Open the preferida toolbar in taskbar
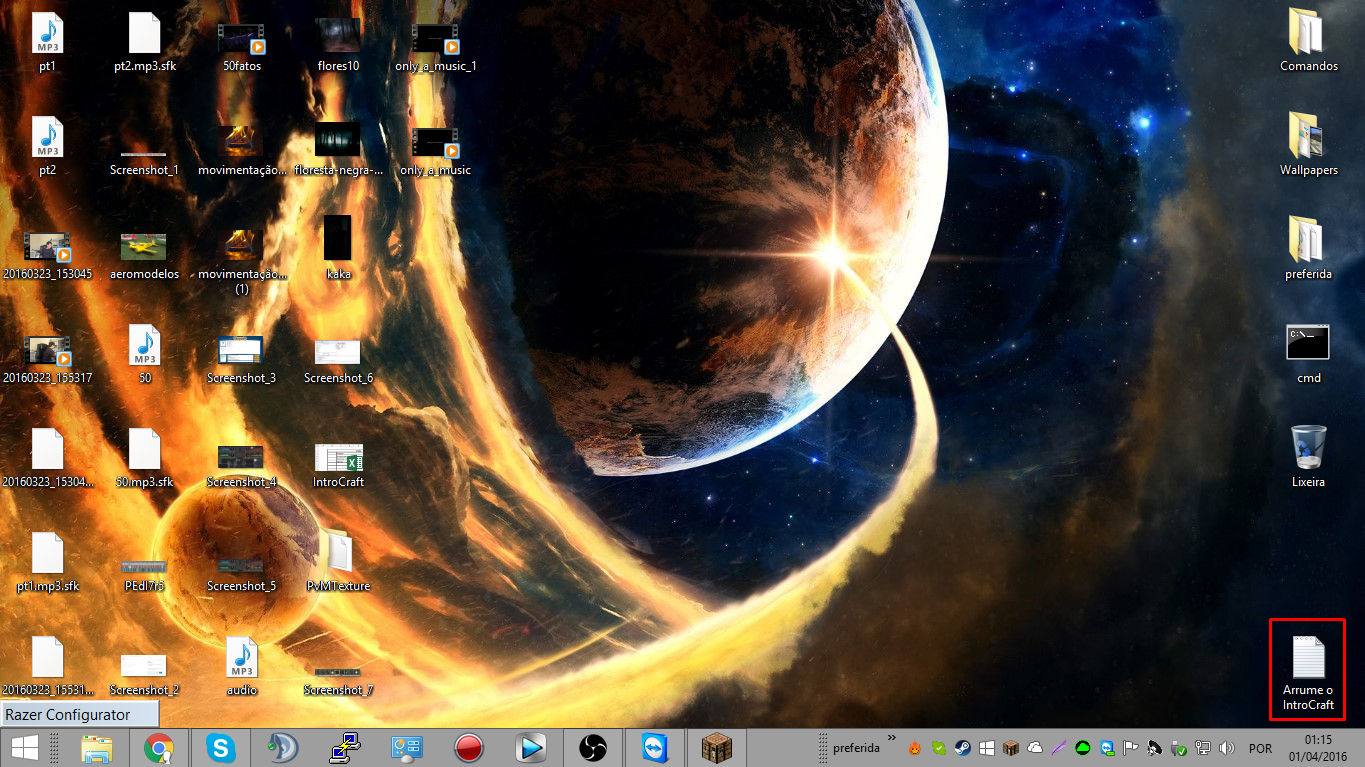 (x=856, y=747)
